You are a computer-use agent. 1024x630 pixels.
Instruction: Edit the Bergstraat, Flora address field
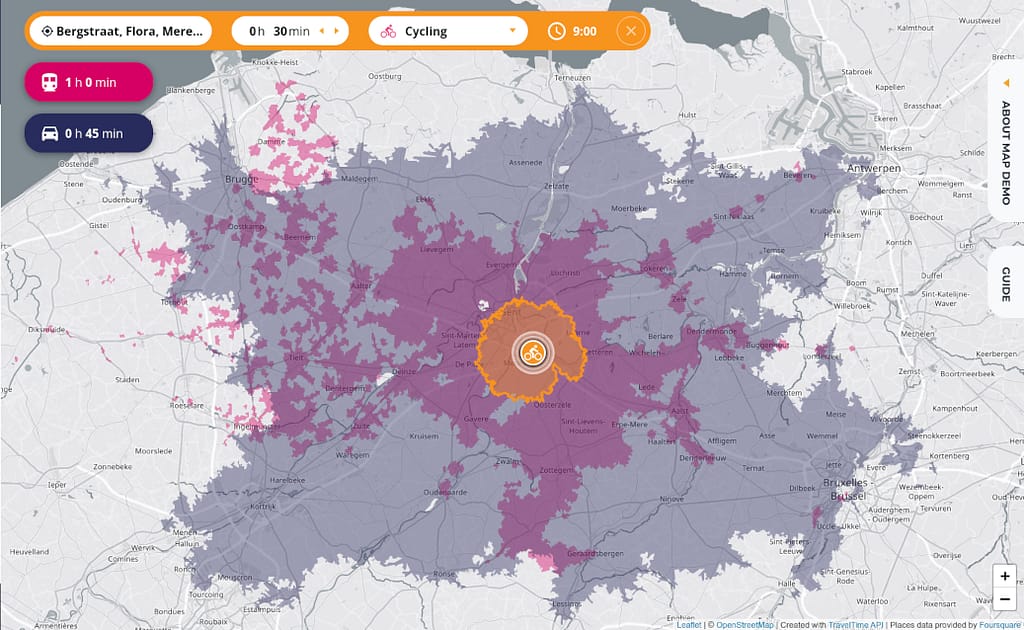tap(130, 31)
